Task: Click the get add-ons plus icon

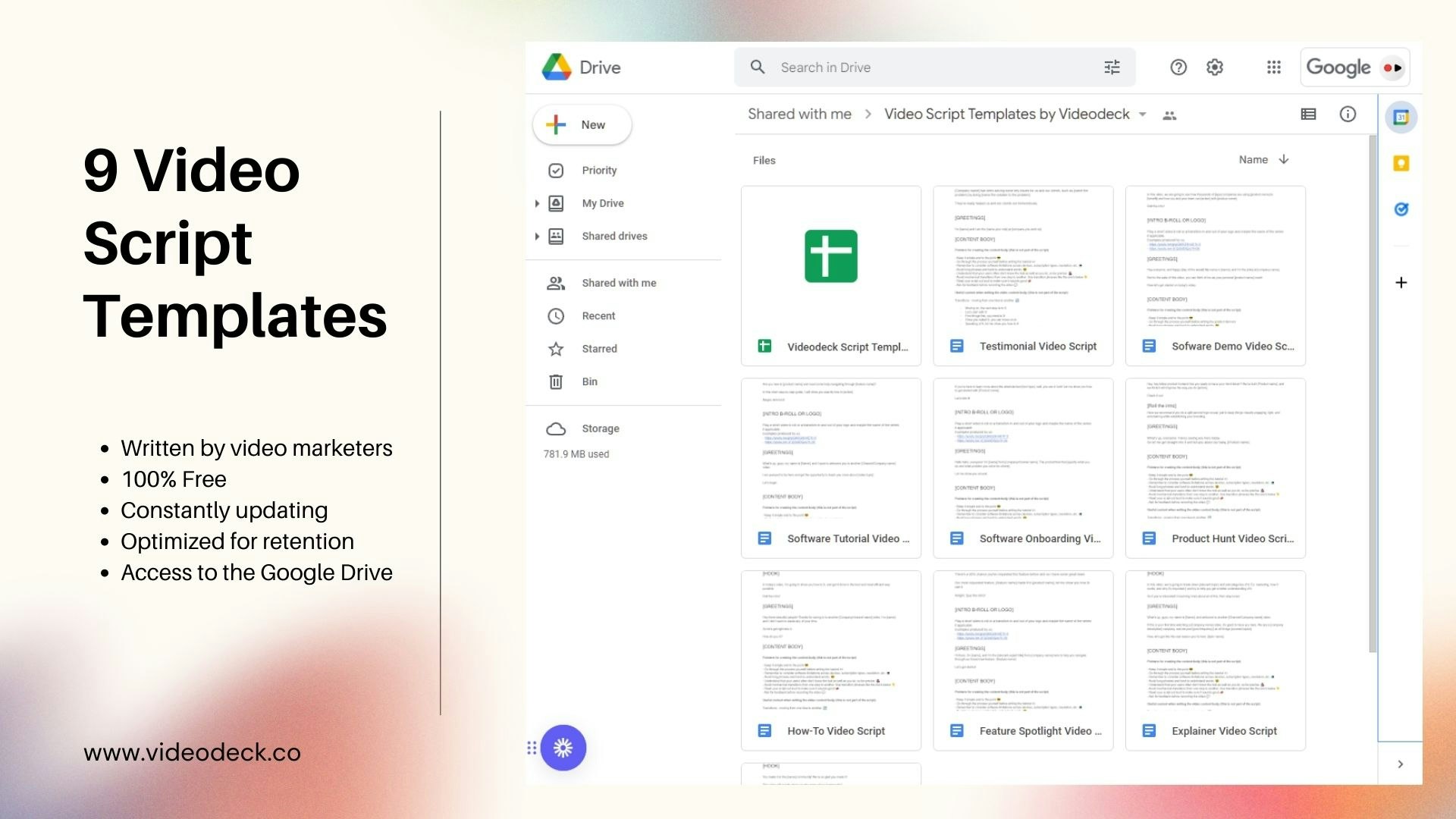Action: tap(1401, 283)
